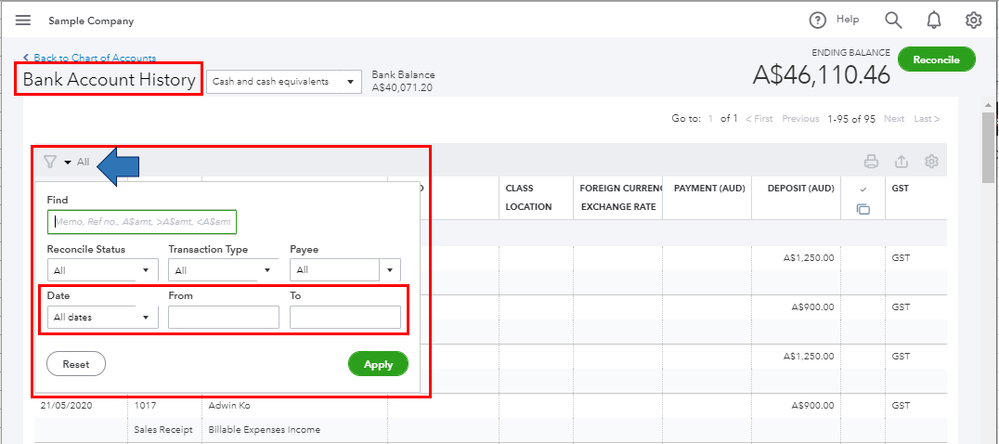Open the Date range dropdown
999x444 pixels.
click(102, 318)
